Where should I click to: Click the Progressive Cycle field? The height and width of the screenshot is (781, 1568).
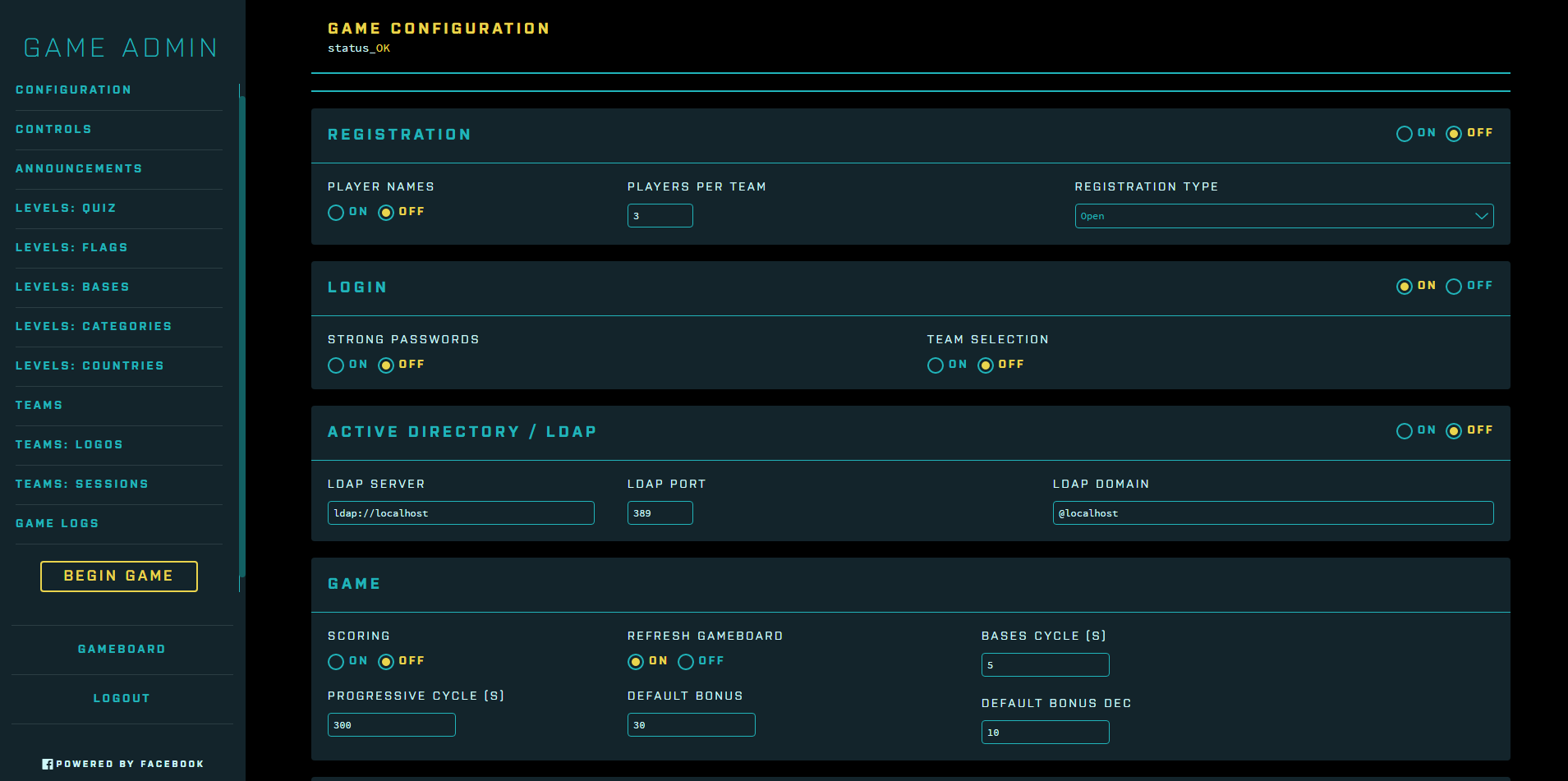(392, 725)
